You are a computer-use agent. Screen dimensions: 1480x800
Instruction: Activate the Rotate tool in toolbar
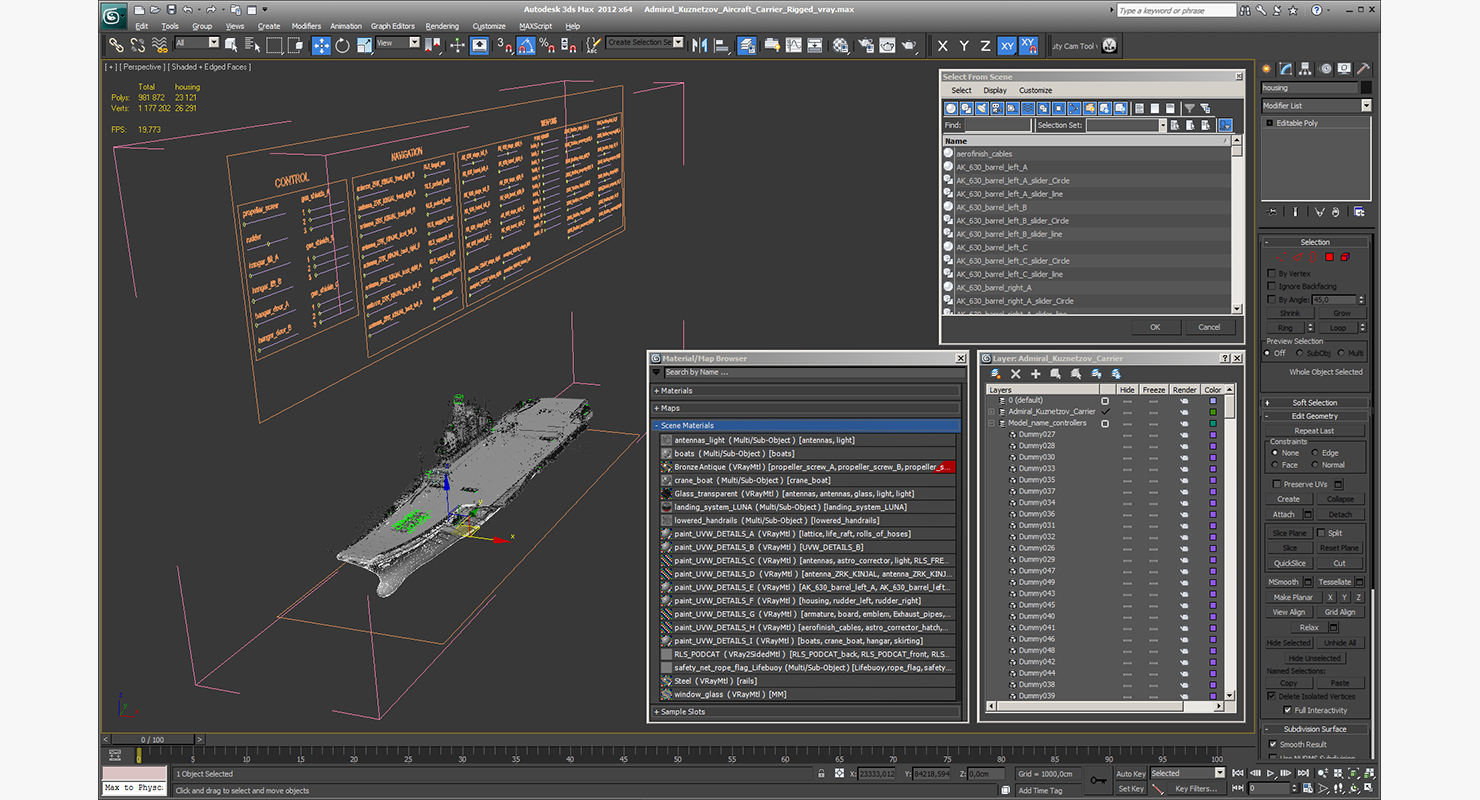pyautogui.click(x=343, y=45)
